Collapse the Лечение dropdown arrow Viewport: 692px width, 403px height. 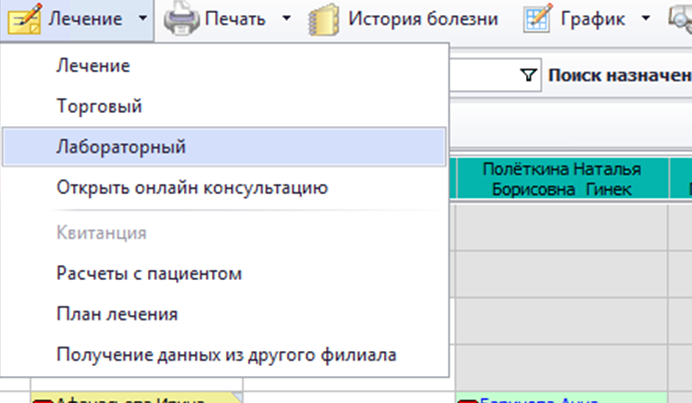pos(144,18)
